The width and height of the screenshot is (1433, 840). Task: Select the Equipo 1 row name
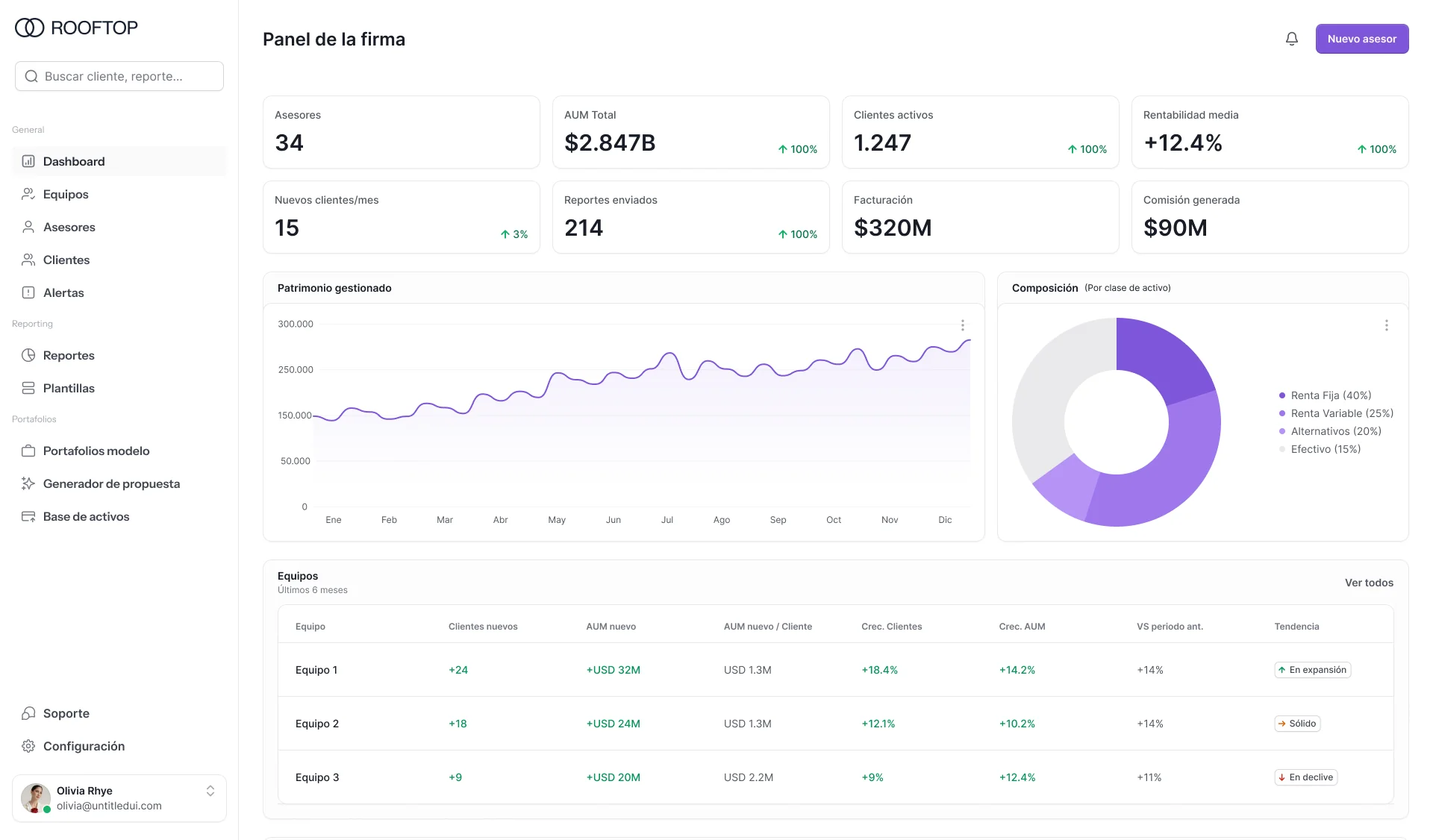316,670
